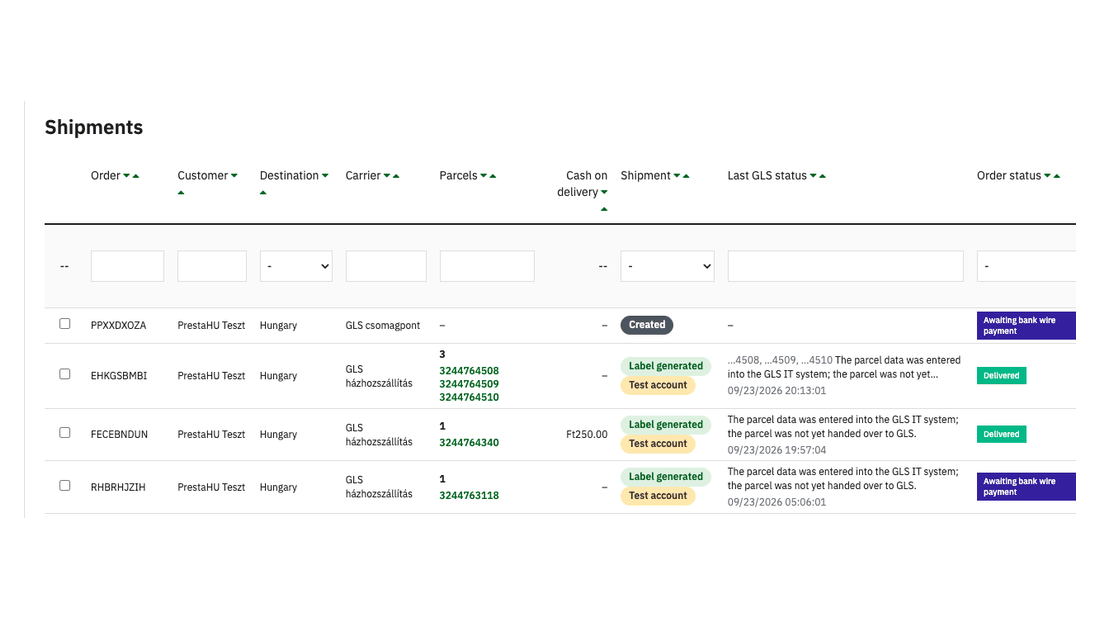
Task: Open parcel number 3244764340
Action: pos(469,443)
